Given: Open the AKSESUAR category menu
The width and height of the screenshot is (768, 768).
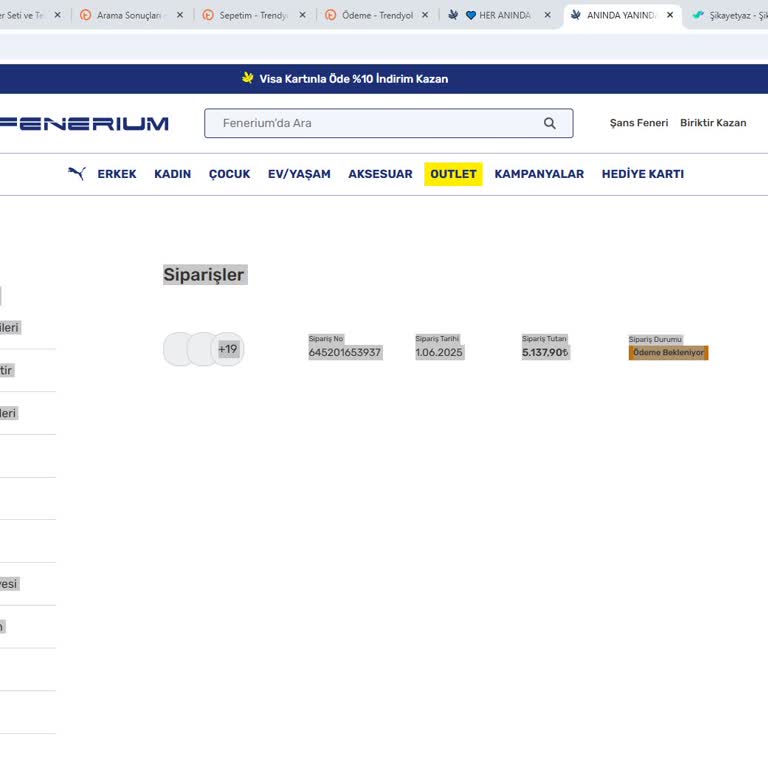Looking at the screenshot, I should [380, 174].
